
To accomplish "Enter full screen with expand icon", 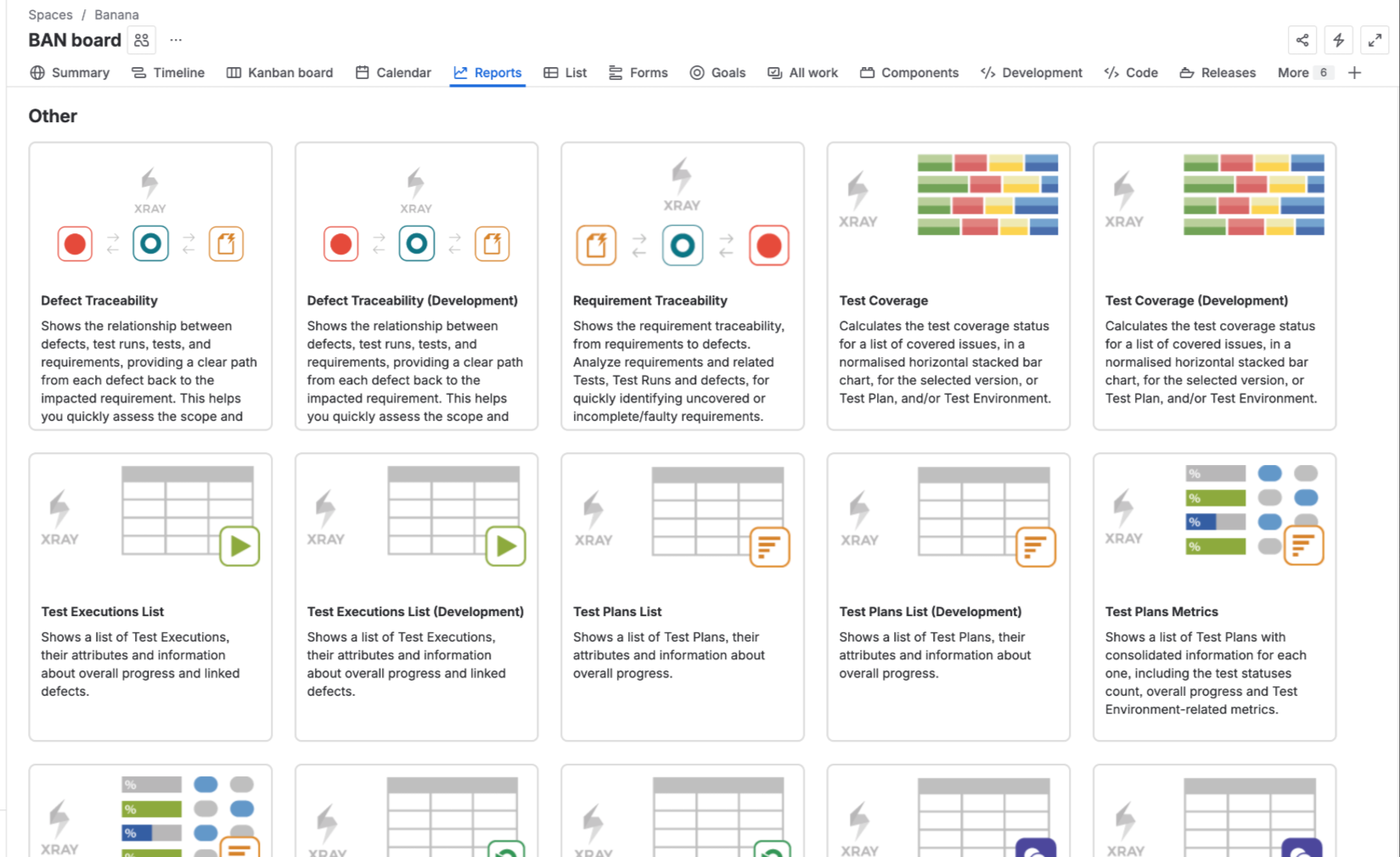I will click(1375, 40).
